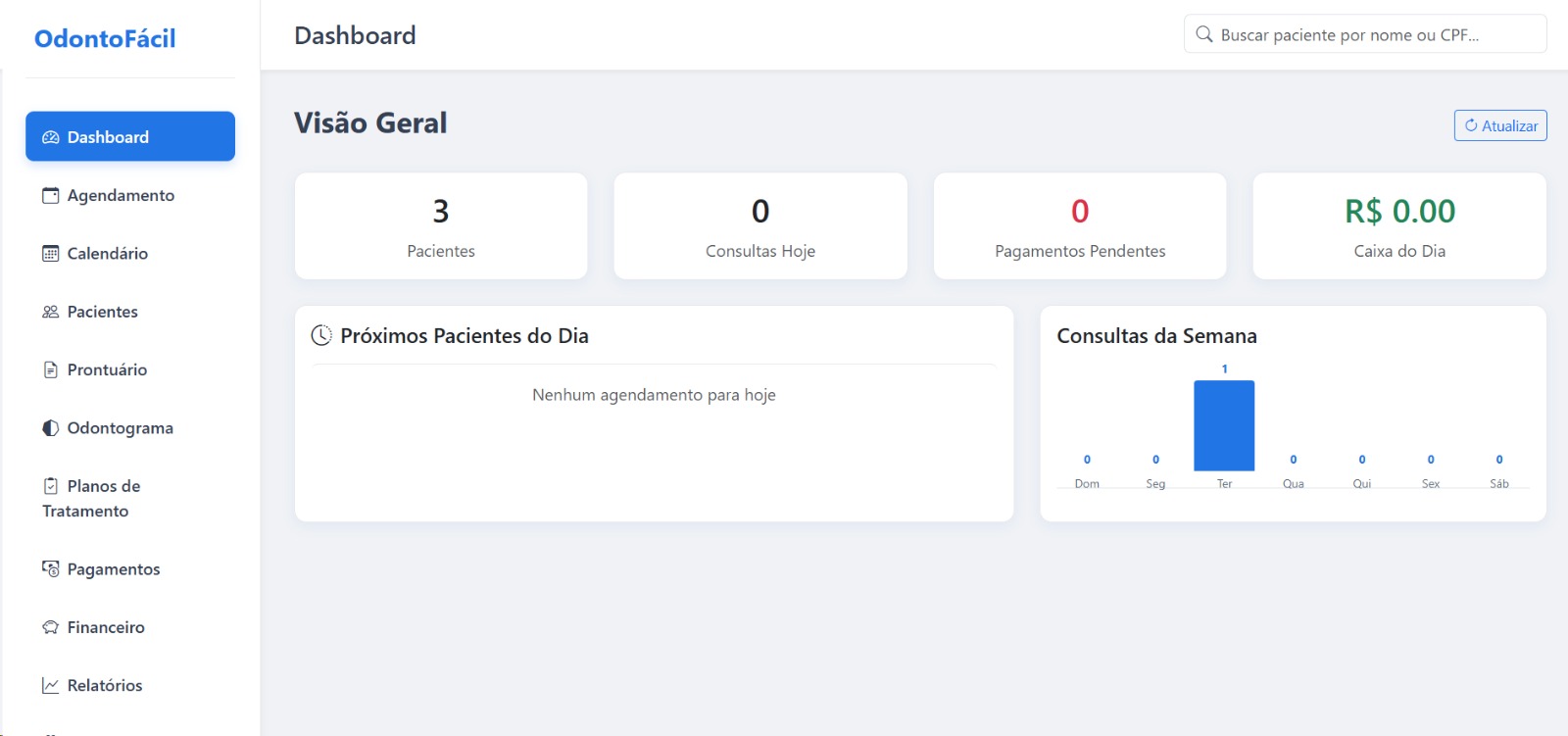Click the Dashboard speedometer icon in sidebar
1568x736 pixels.
tap(51, 137)
